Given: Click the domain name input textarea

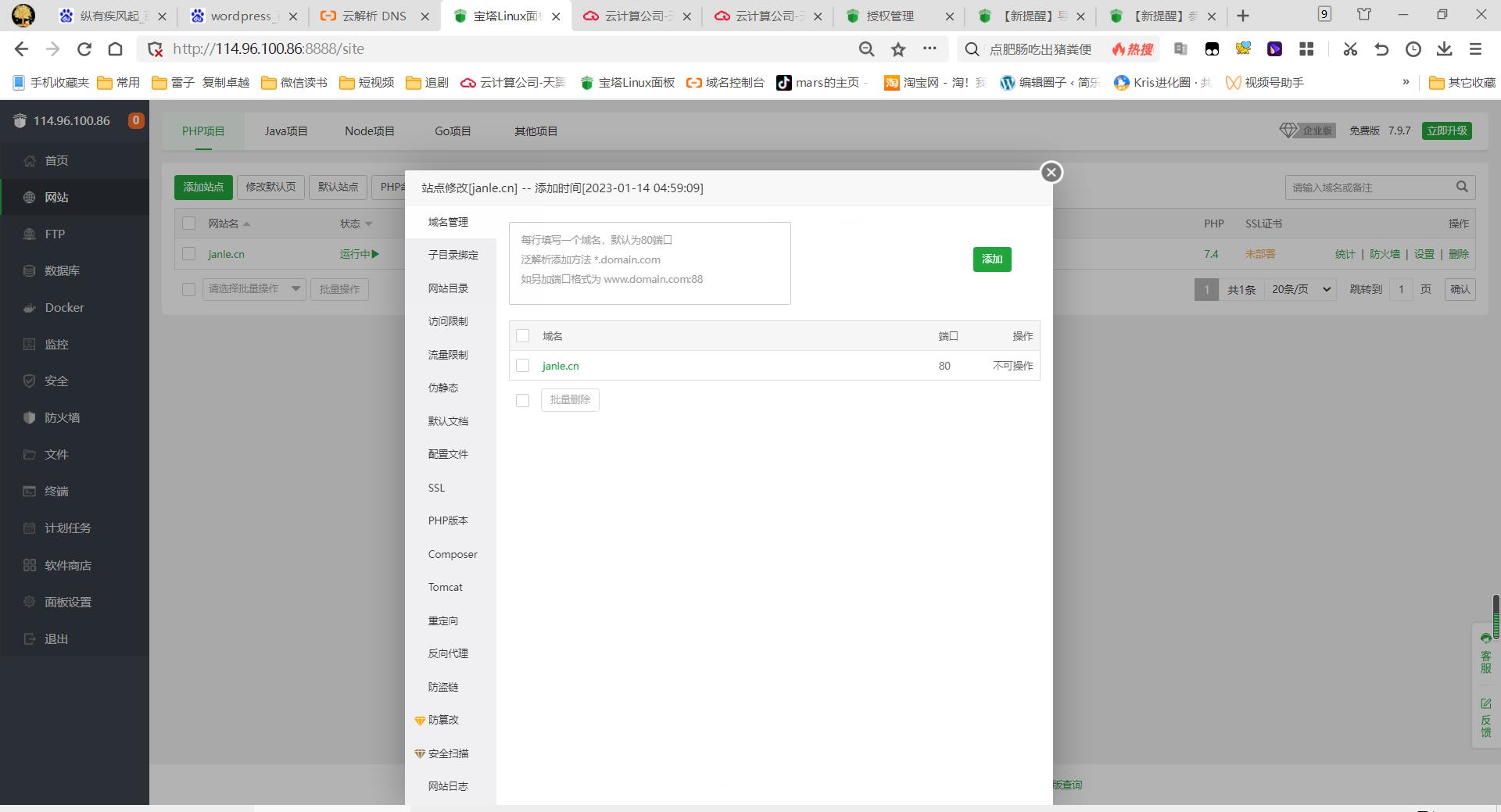Looking at the screenshot, I should 649,263.
